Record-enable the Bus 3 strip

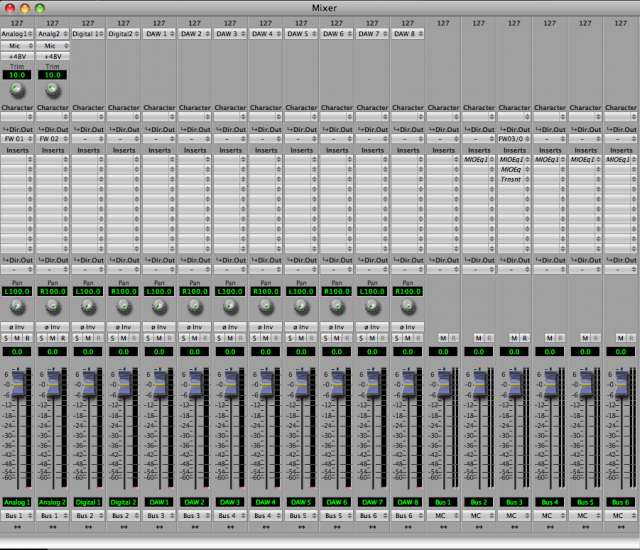(524, 338)
